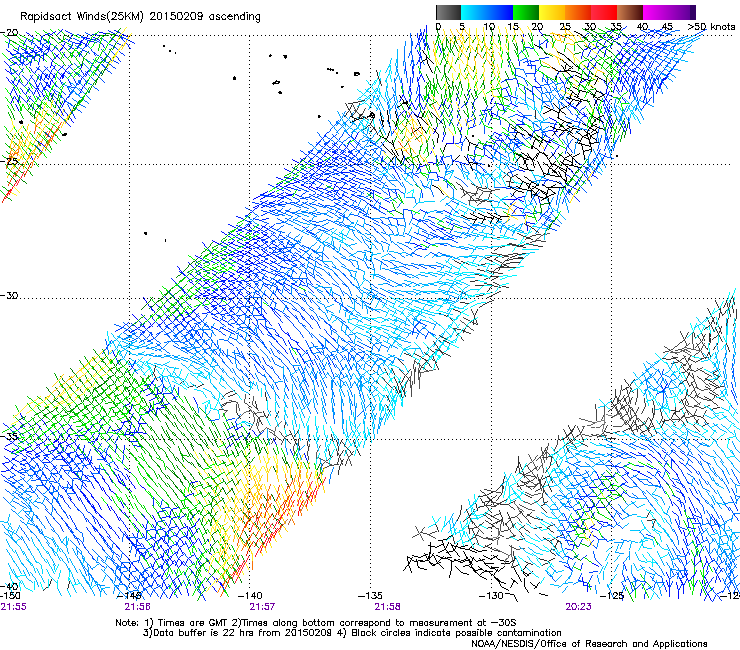Click the '21:57' pass time label

tap(262, 607)
